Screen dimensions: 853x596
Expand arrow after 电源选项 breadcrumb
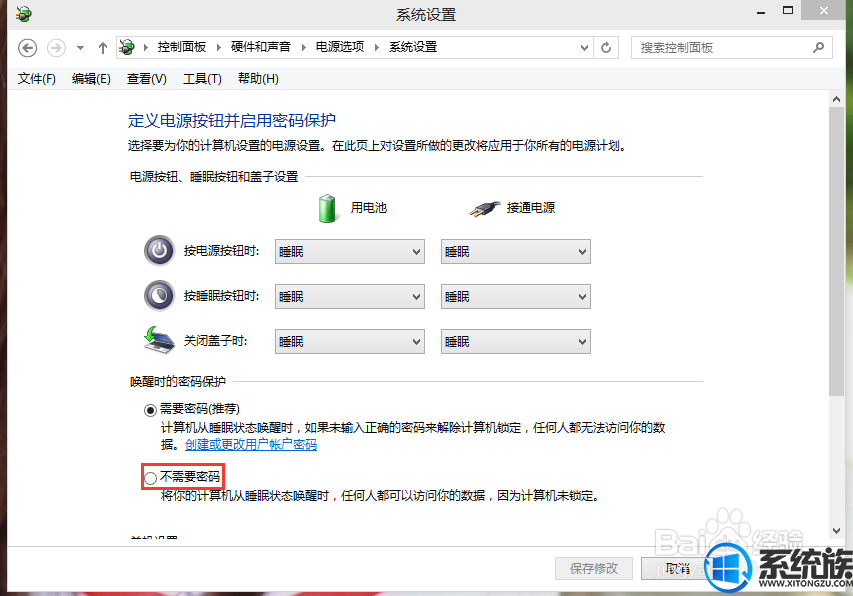(x=376, y=47)
